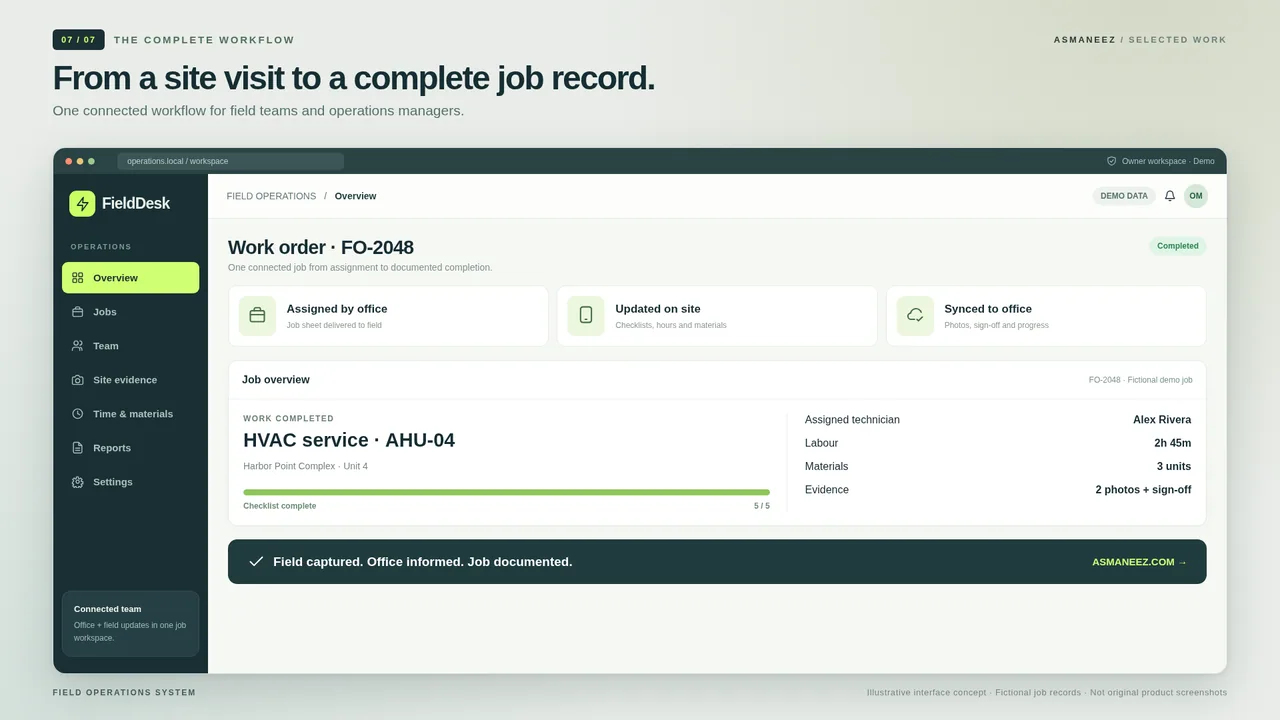
Task: Open the Settings sidebar entry
Action: [130, 482]
